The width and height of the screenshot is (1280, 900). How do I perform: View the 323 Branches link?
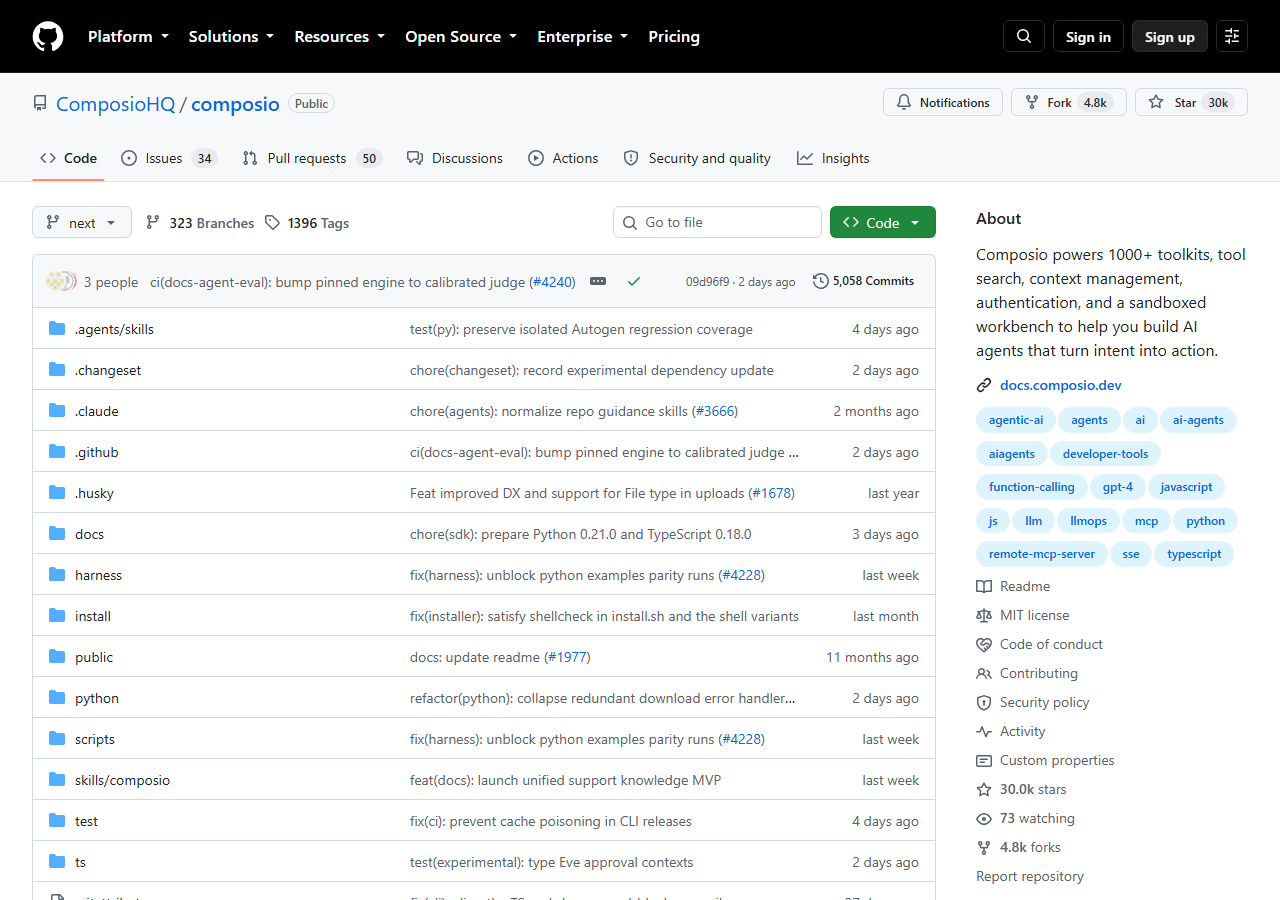(x=200, y=223)
